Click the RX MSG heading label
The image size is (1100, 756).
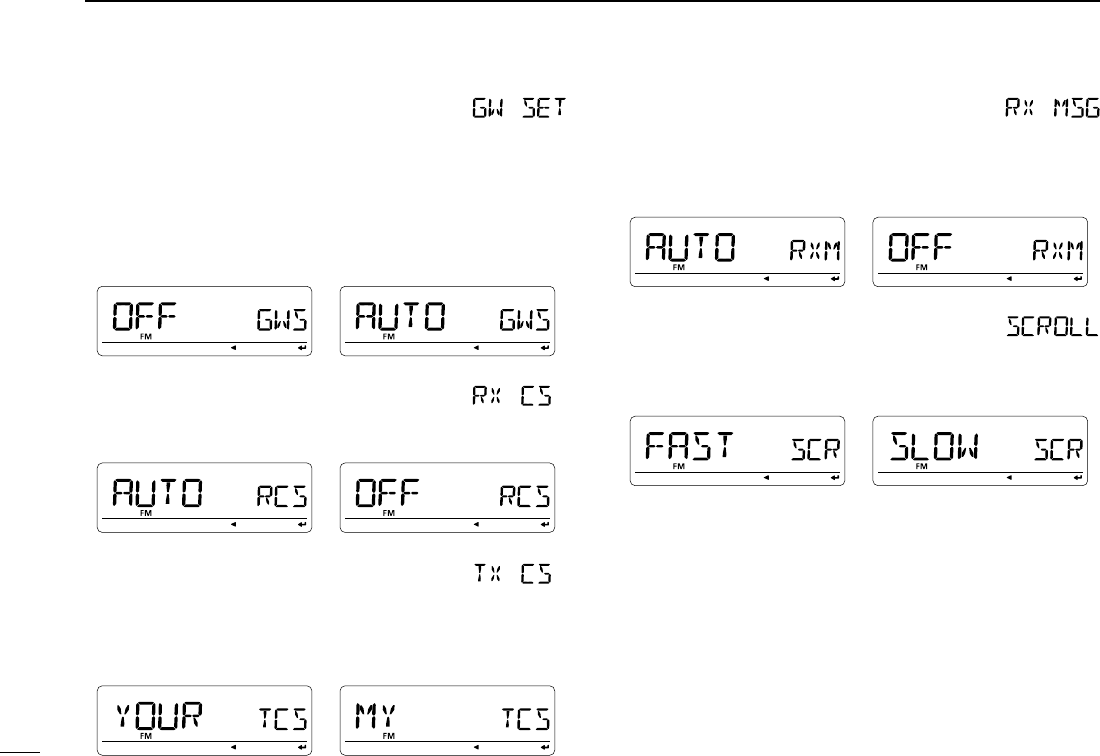1052,108
